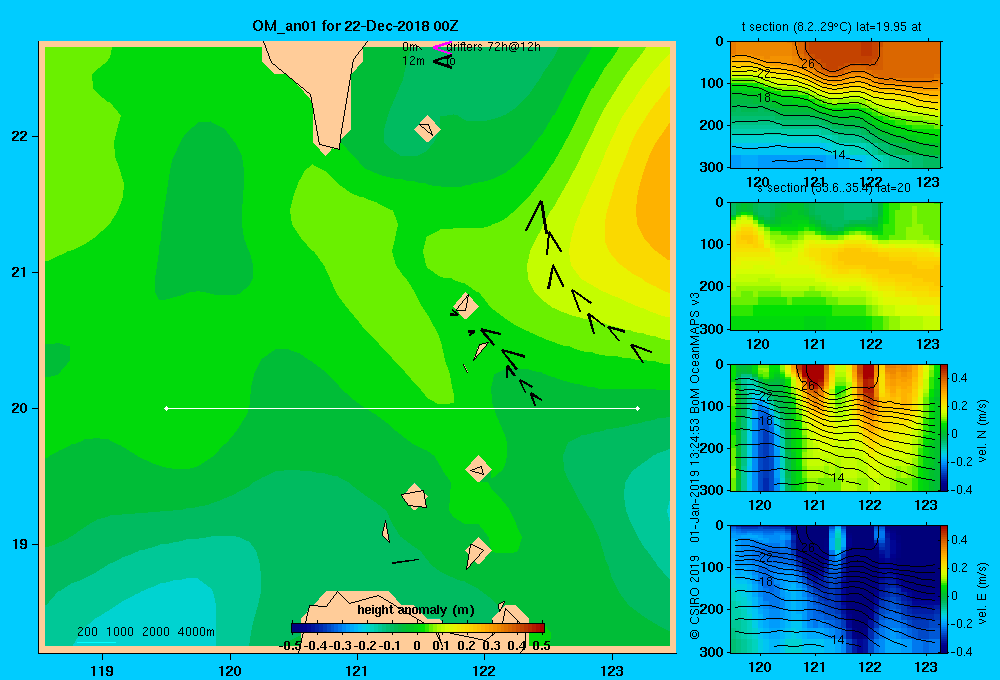This screenshot has height=680, width=1000.
Task: Select the east endpoint of the white section line
Action: (x=637, y=408)
